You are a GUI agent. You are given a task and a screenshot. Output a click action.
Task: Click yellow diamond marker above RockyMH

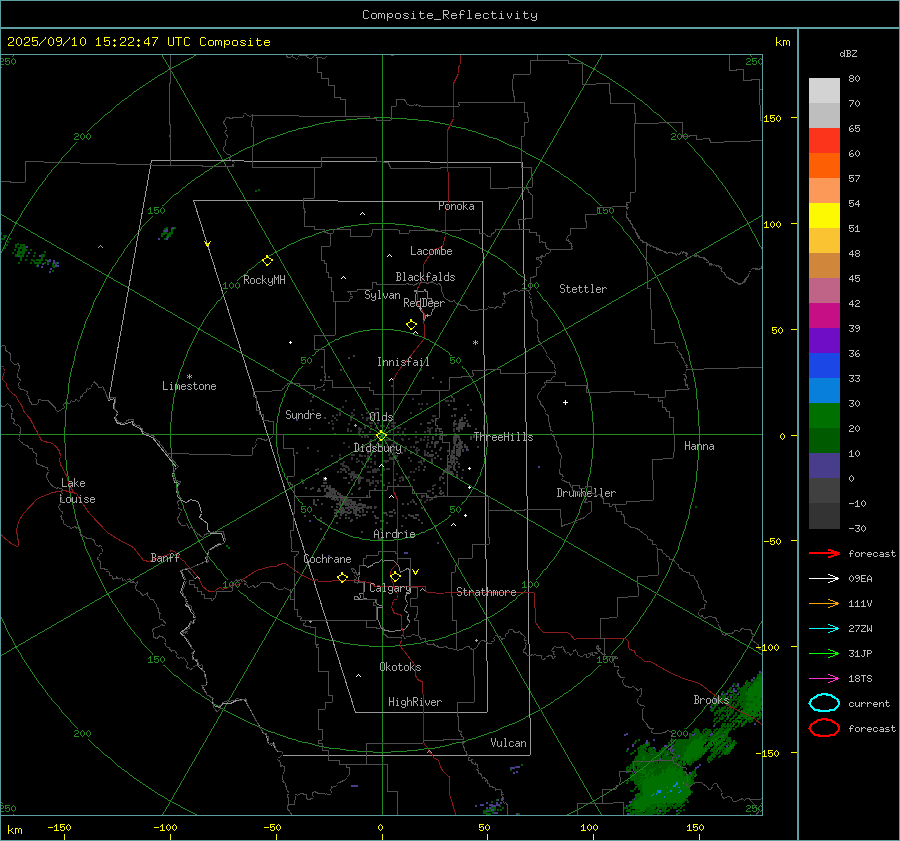point(267,261)
